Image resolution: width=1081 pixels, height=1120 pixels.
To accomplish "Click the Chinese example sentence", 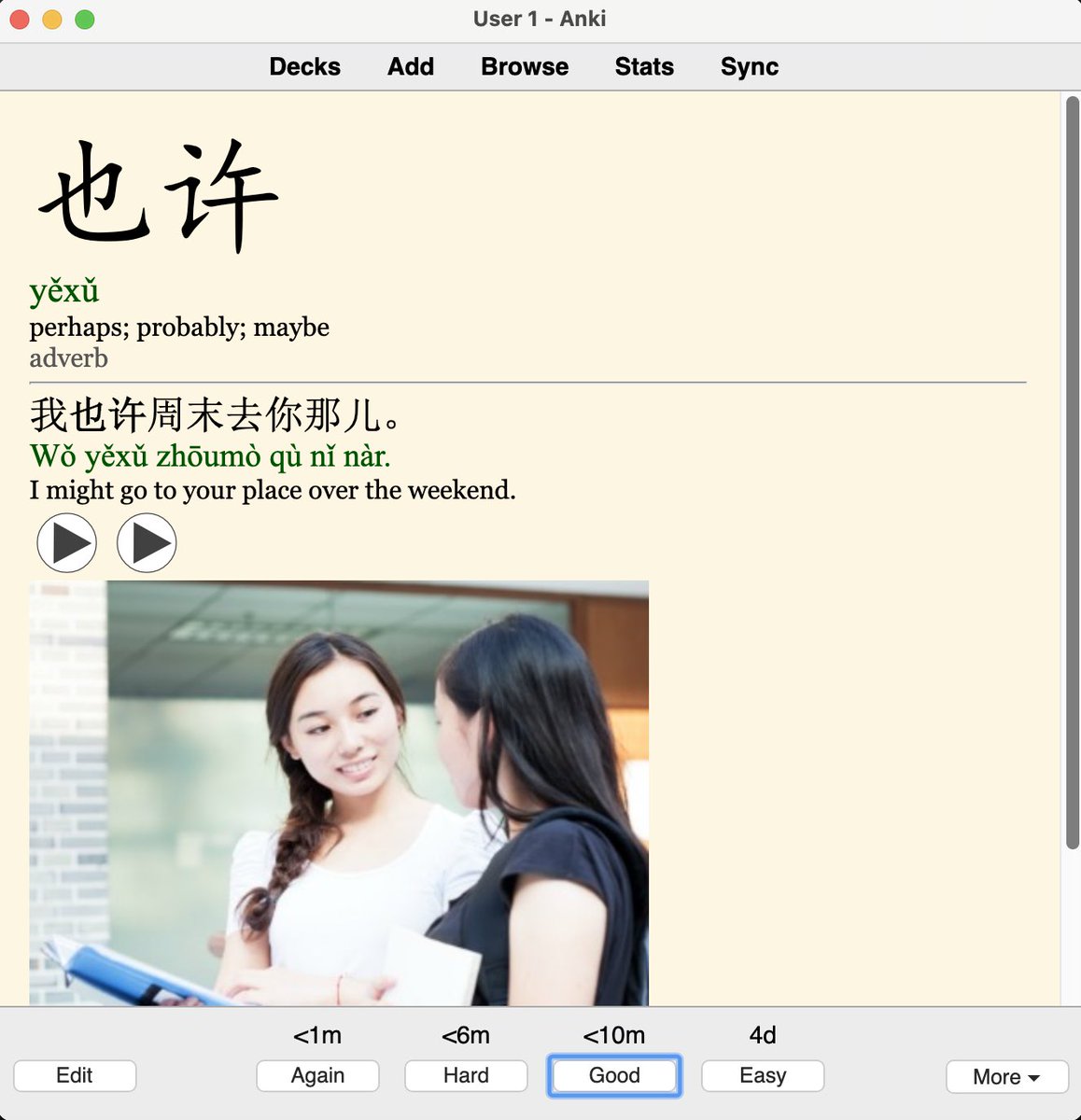I will click(x=216, y=414).
